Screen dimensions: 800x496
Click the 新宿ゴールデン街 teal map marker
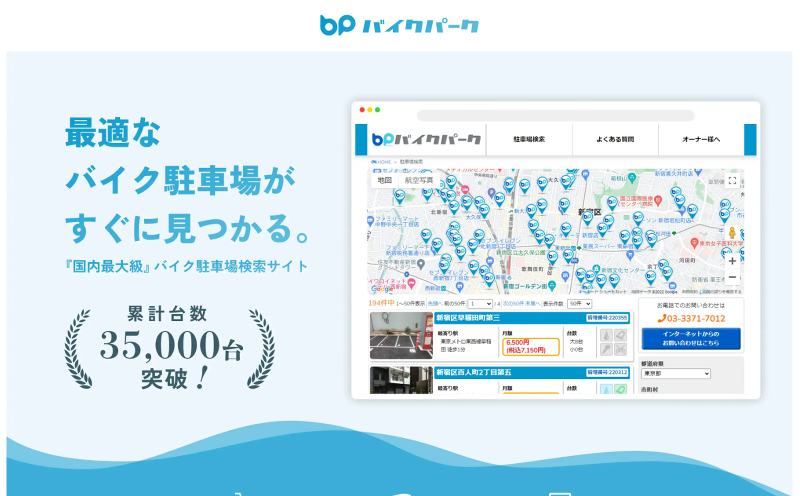552,286
